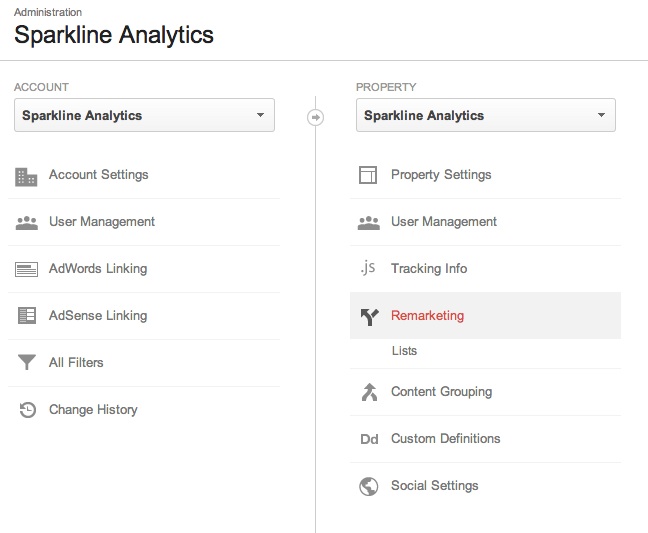648x533 pixels.
Task: Click the AdSense Linking icon
Action: point(27,316)
